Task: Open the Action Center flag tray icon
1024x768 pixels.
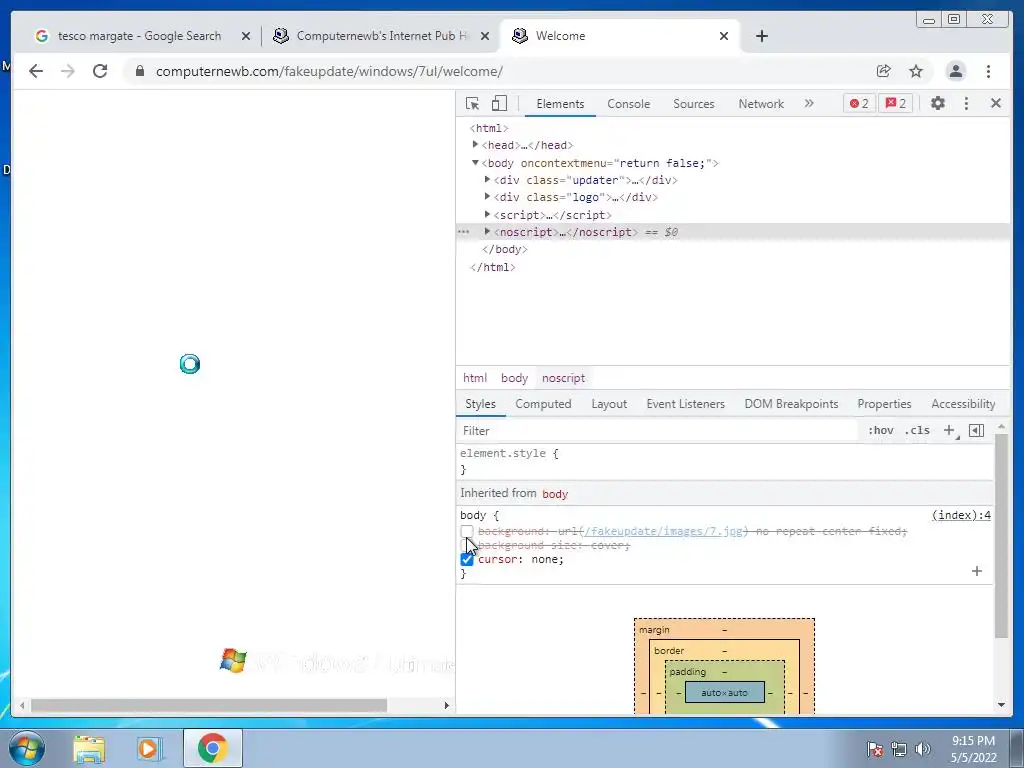Action: click(x=875, y=749)
